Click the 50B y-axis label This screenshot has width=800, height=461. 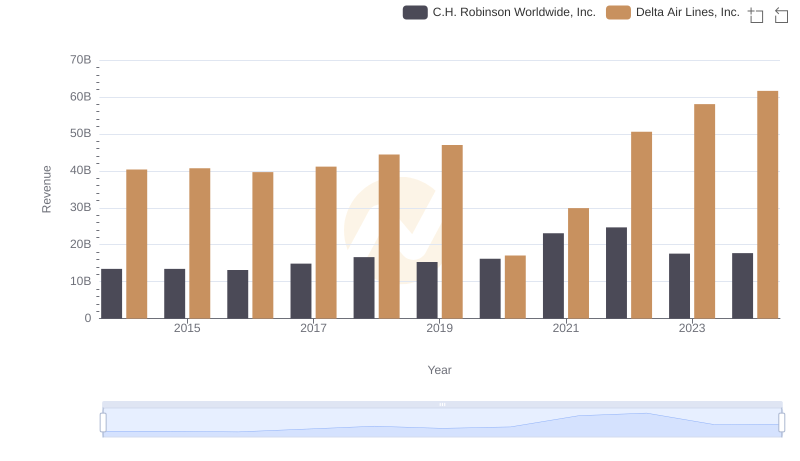tap(81, 134)
